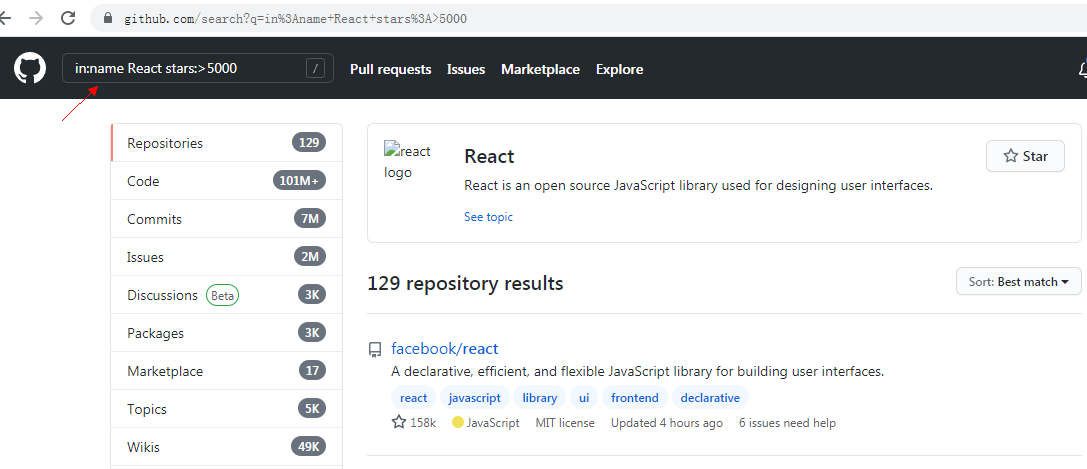Click the React topic heading

point(489,156)
